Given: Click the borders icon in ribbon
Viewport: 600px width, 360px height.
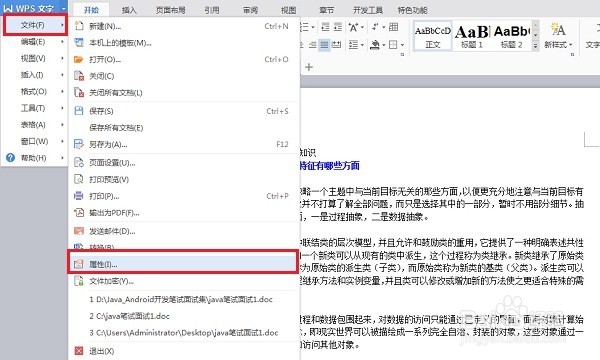Looking at the screenshot, I should point(393,45).
